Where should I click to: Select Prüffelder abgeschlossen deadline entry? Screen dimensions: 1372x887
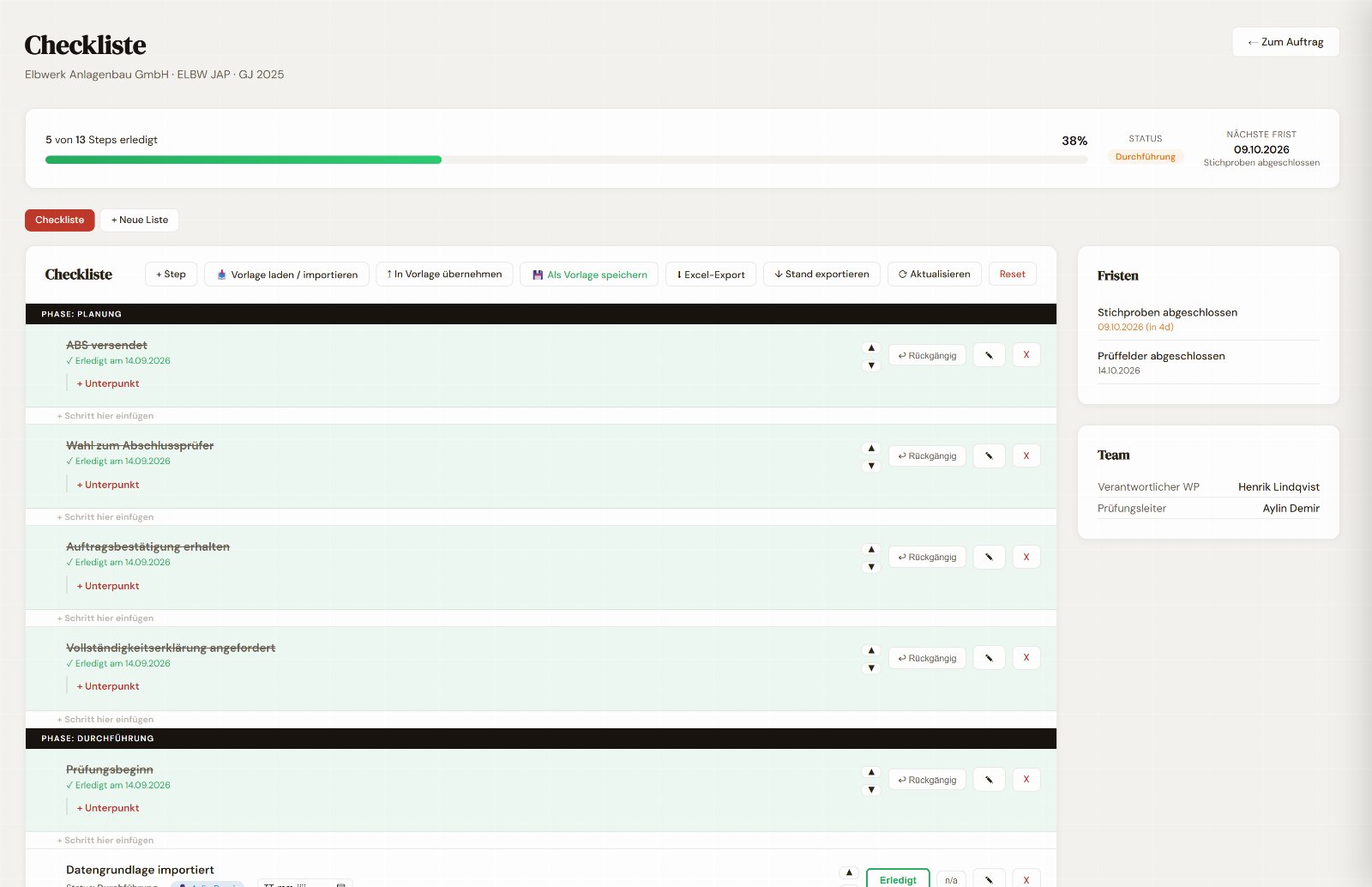click(1208, 363)
